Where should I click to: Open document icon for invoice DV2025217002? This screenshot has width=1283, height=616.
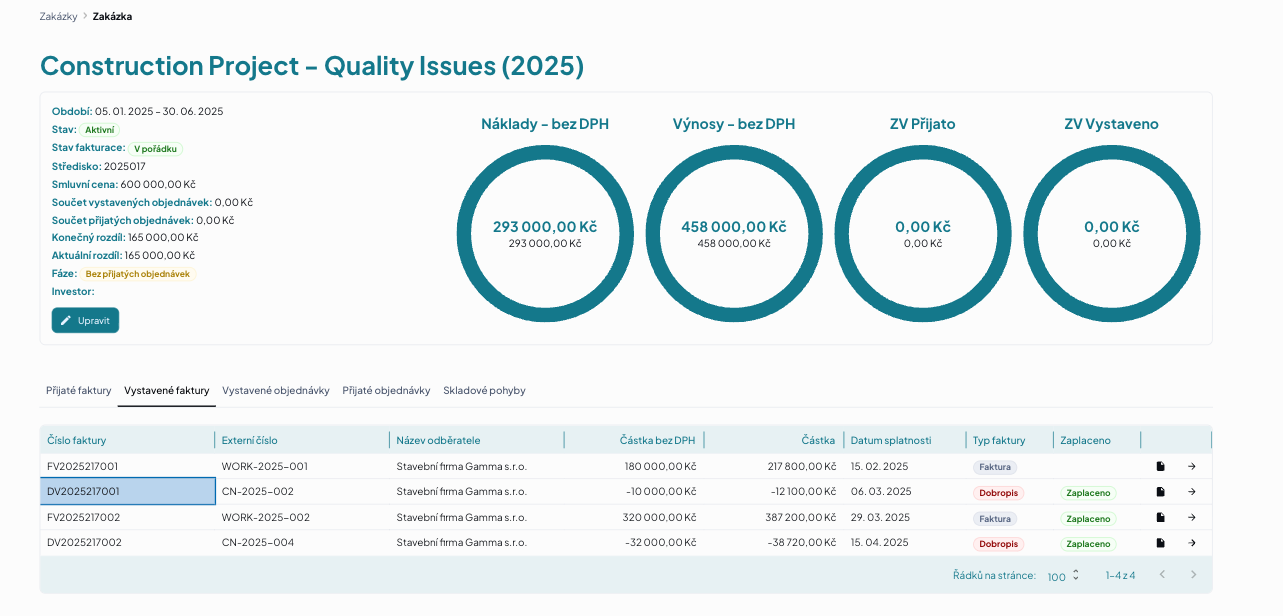(1160, 543)
